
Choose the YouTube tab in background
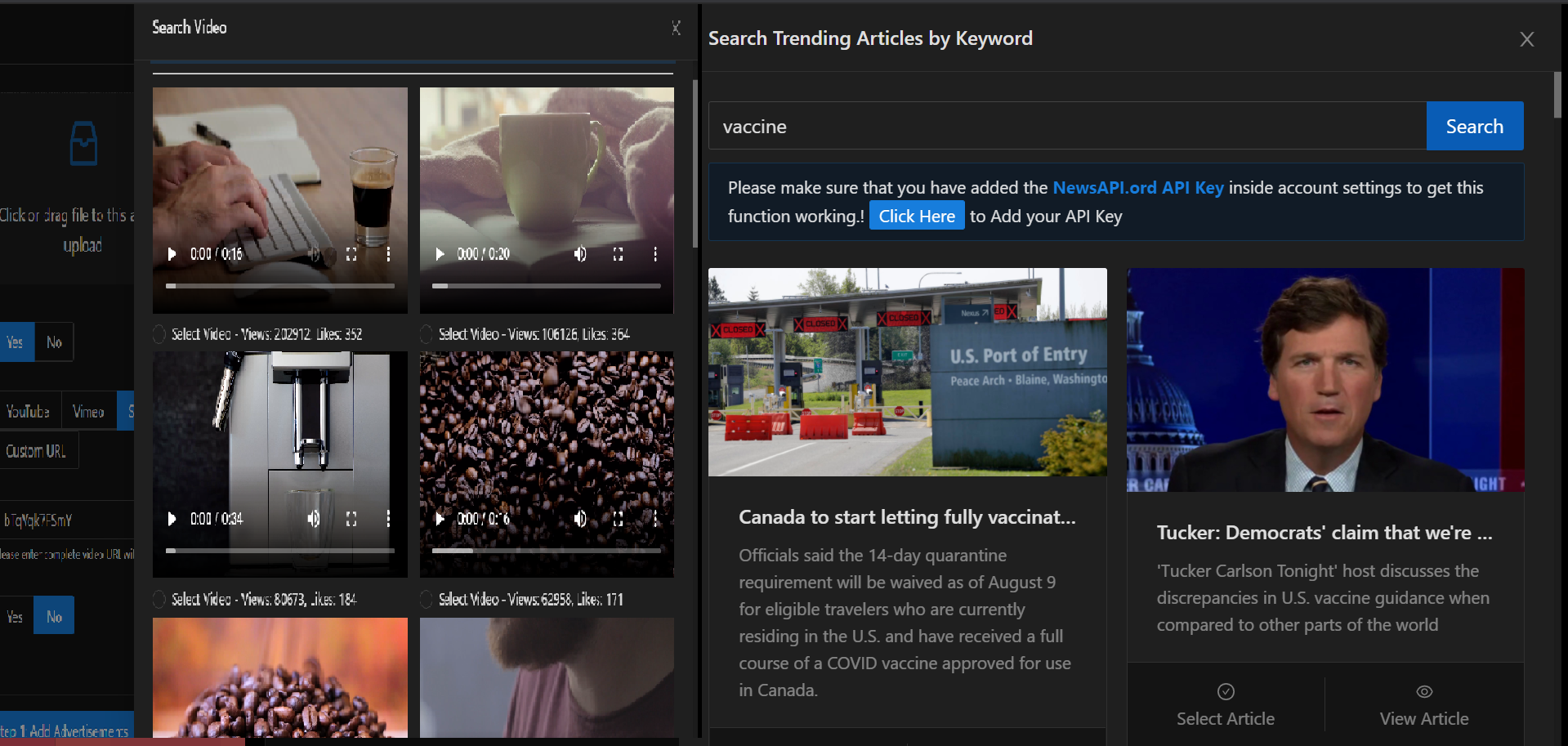tap(29, 412)
